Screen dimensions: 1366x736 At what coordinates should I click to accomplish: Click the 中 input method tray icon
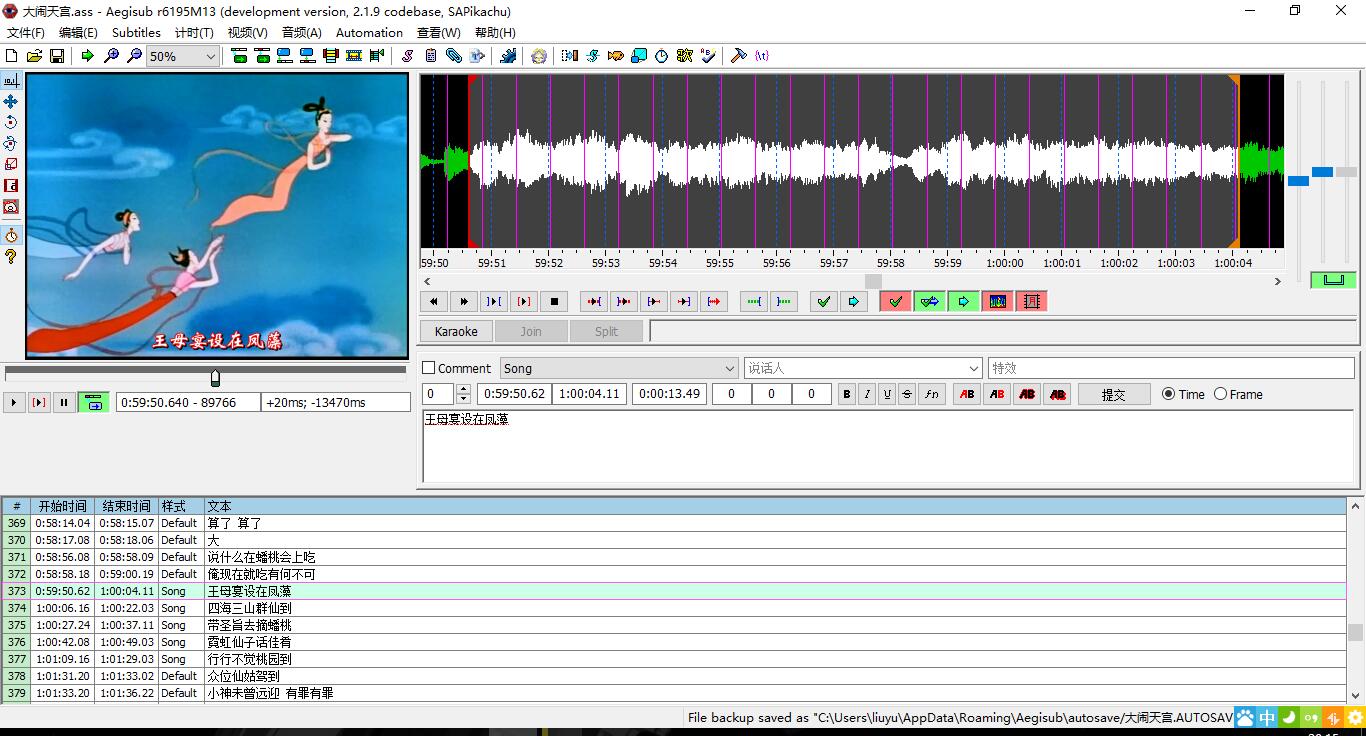coord(1267,717)
